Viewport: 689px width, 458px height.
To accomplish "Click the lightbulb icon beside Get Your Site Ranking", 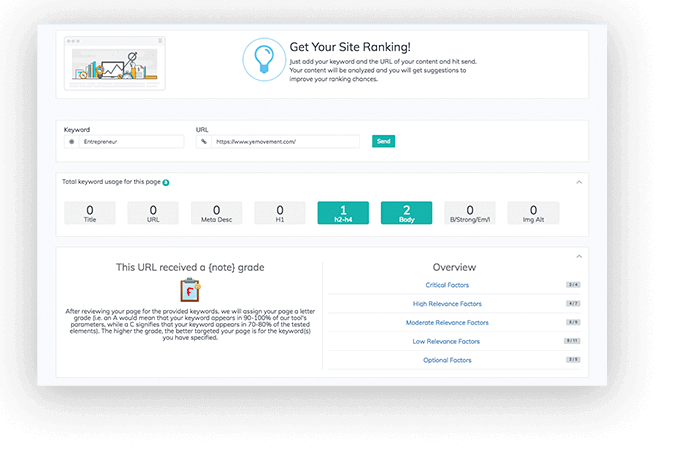I will coord(264,58).
